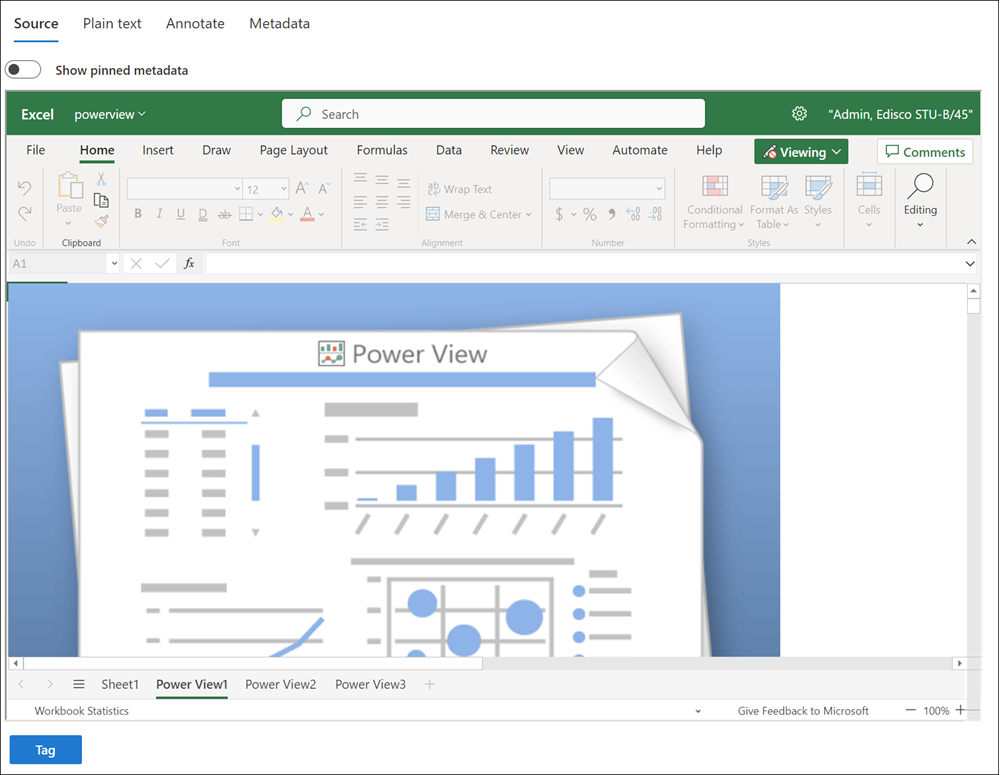Screen dimensions: 1000x775
Task: Open the Viewing mode dropdown
Action: 801,152
